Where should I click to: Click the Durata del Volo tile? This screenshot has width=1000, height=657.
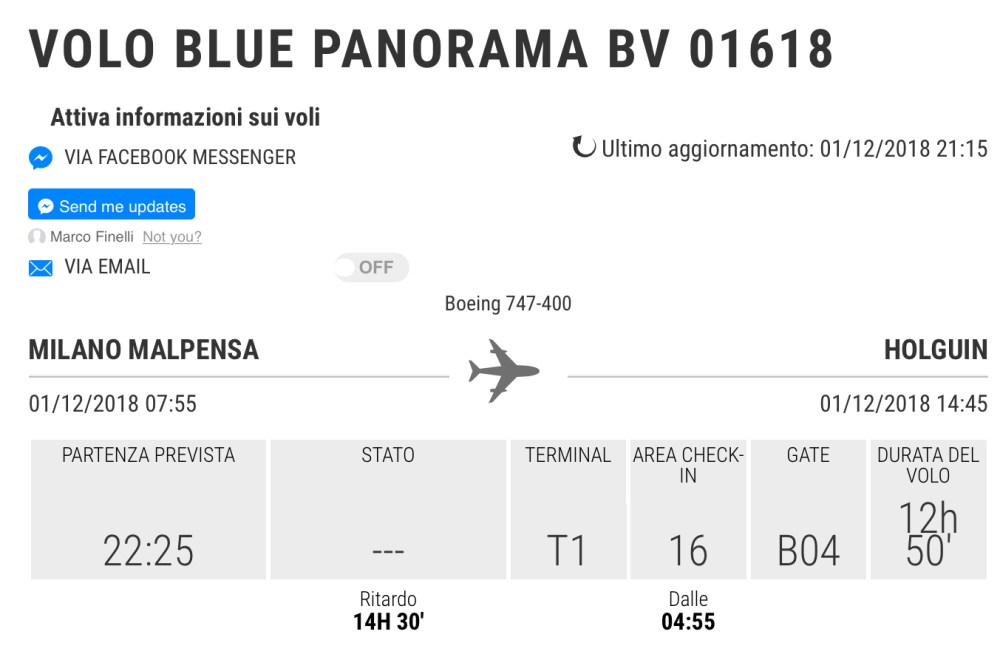pos(928,510)
